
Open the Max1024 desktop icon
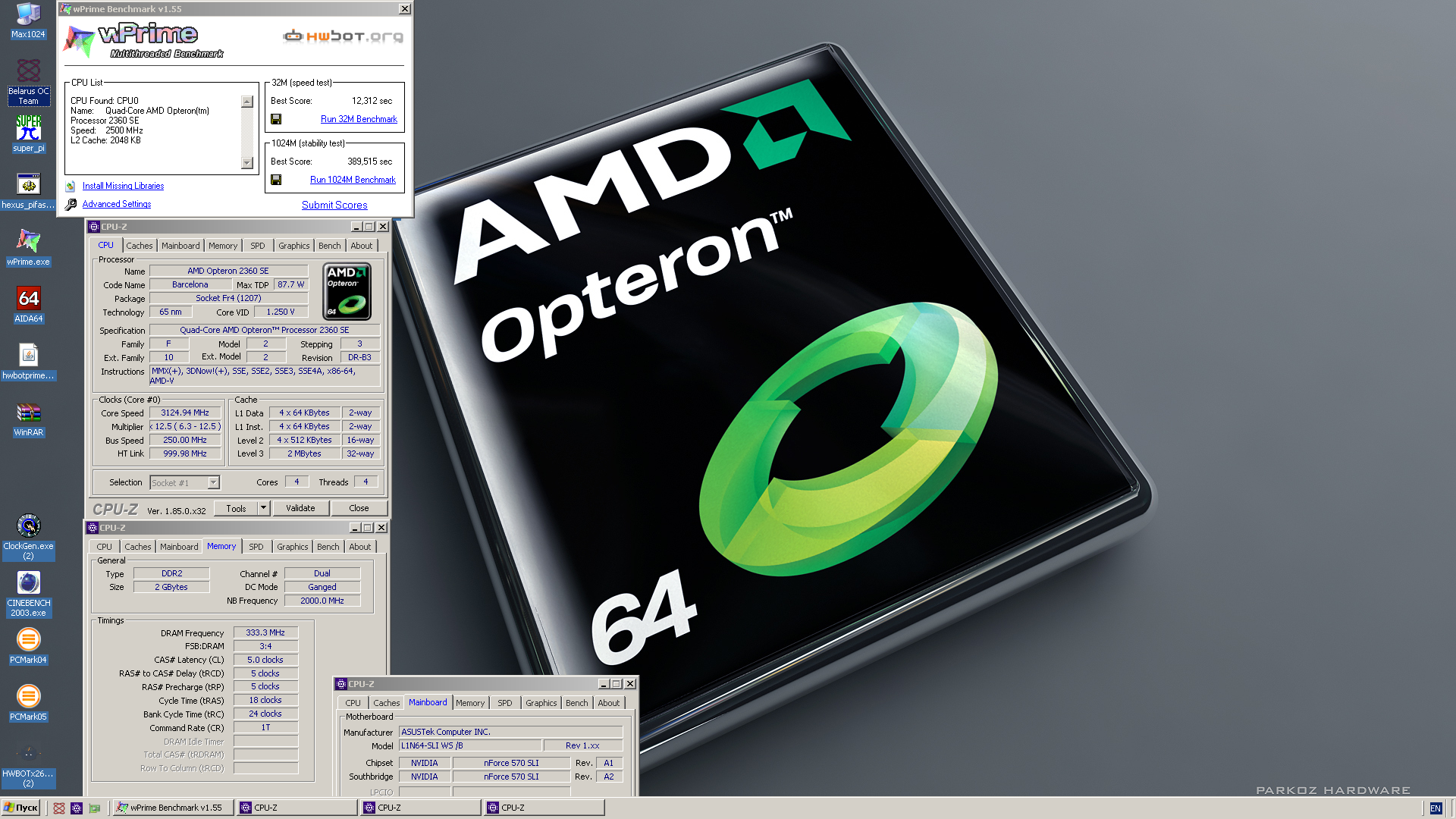pyautogui.click(x=28, y=20)
